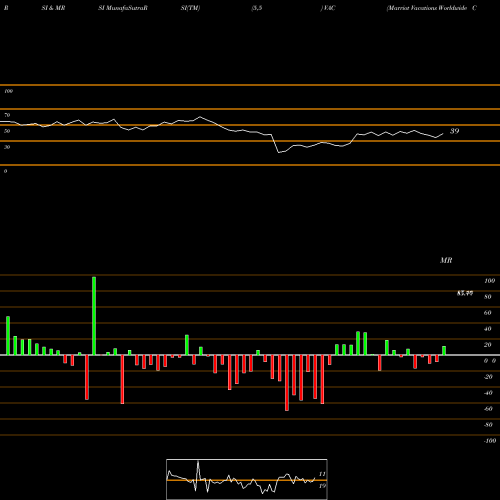Click the '60' label on MR axis
The width and height of the screenshot is (500, 500).
488,313
